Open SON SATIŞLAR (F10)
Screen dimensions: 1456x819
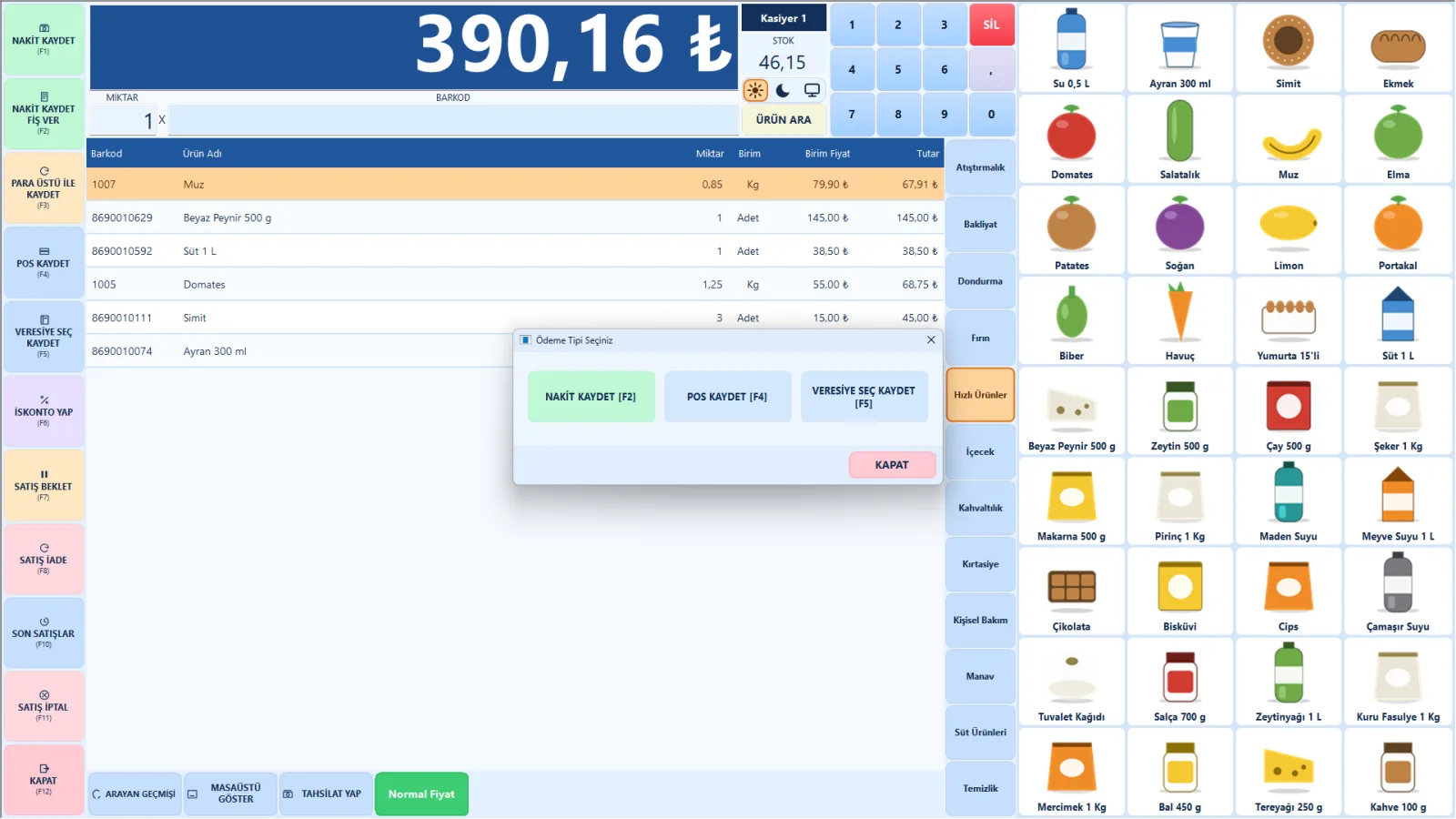[x=44, y=632]
